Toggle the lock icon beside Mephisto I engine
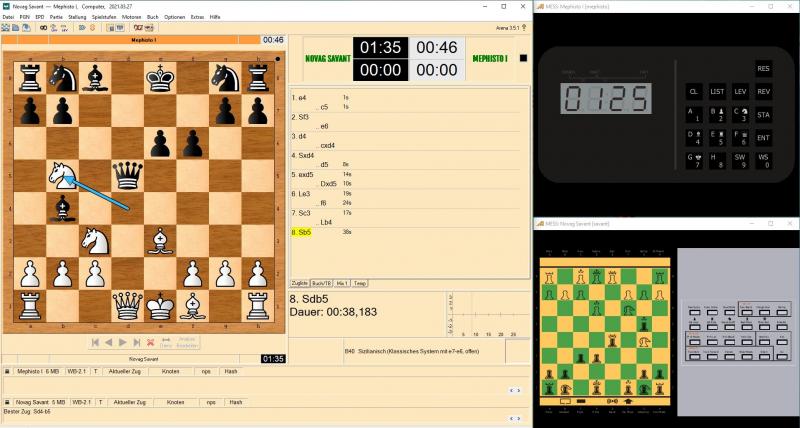 (8, 373)
